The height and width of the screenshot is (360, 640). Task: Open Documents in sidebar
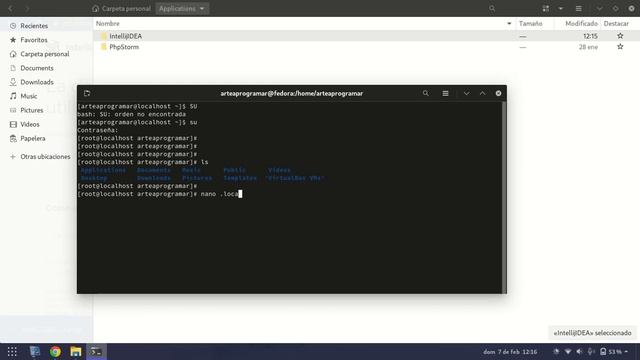tap(37, 68)
